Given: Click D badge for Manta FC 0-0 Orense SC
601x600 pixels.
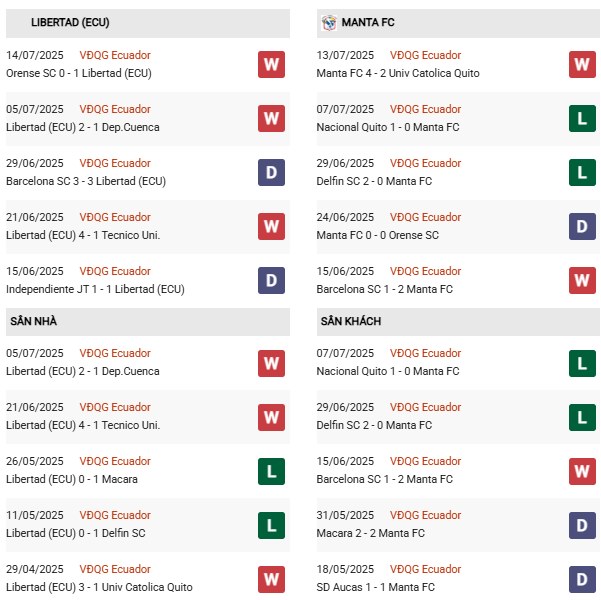Looking at the screenshot, I should pos(583,227).
